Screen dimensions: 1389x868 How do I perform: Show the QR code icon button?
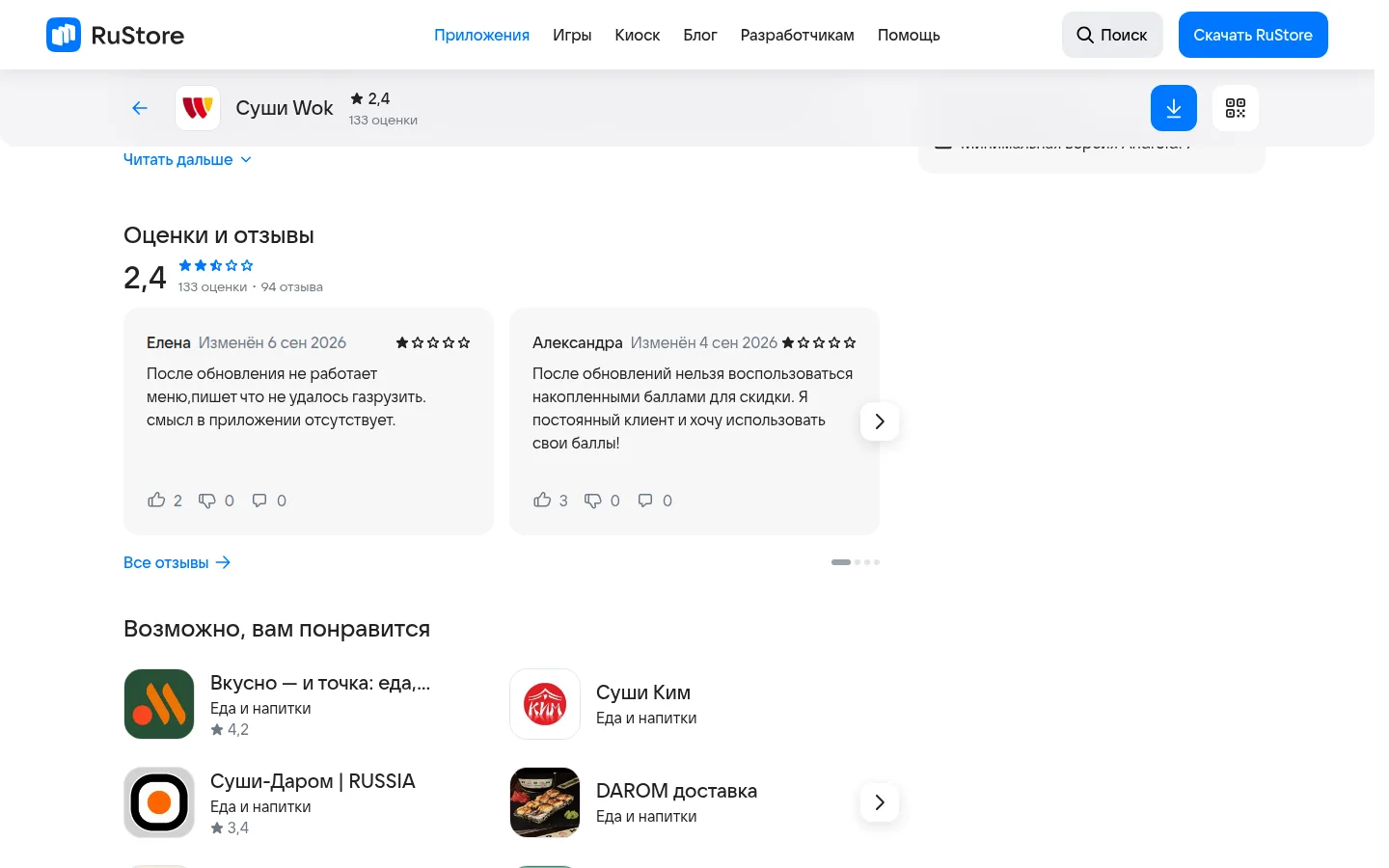pos(1236,108)
